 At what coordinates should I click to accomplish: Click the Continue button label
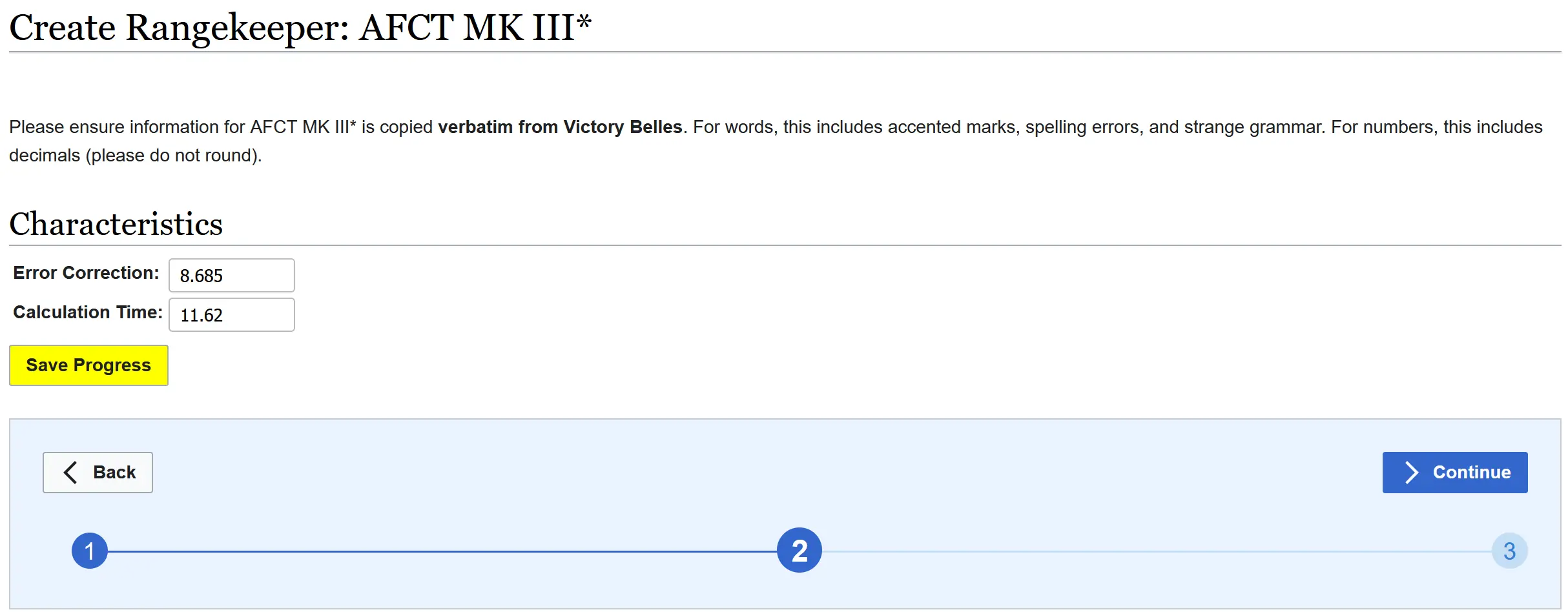(1471, 472)
